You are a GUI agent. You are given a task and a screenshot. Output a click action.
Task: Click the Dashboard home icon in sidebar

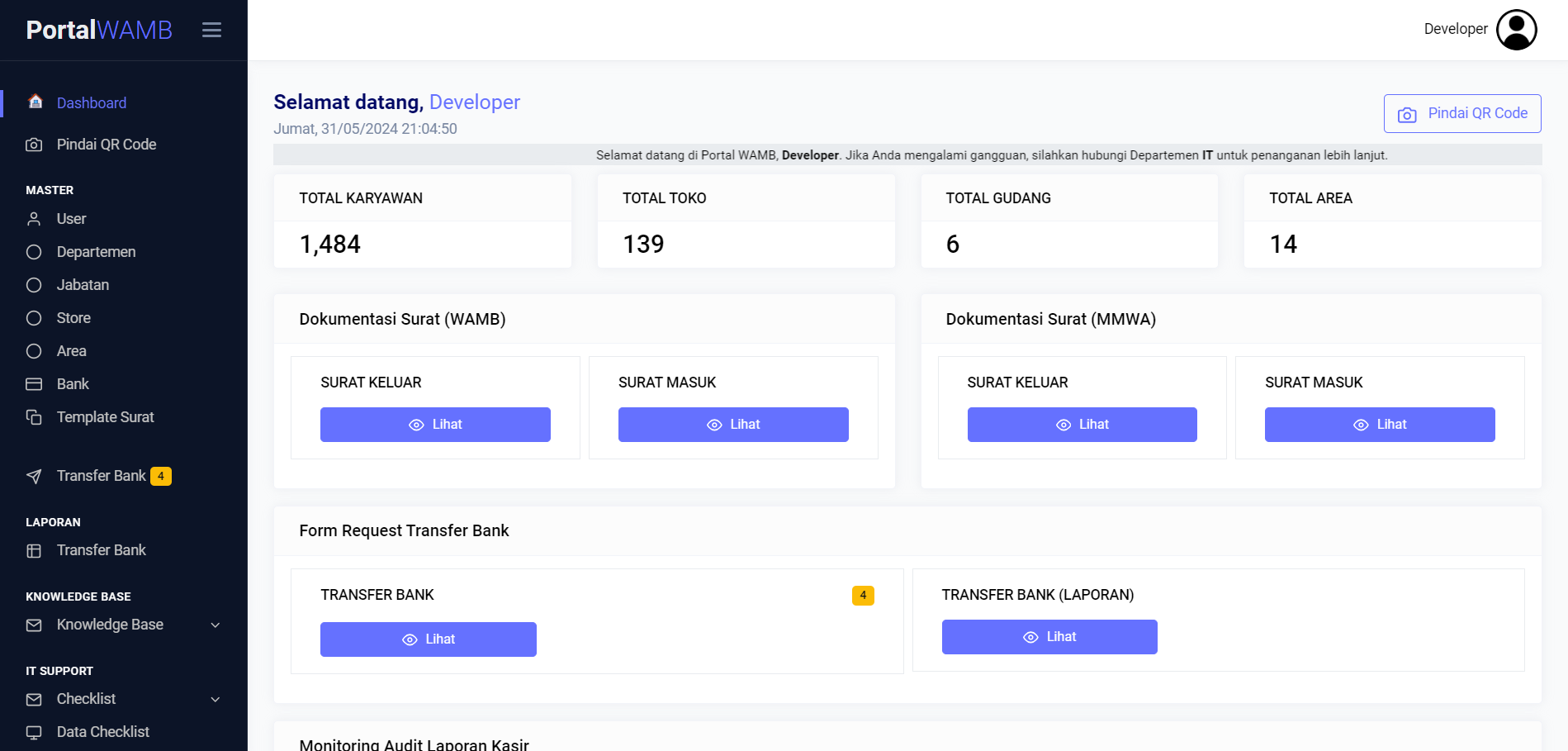(35, 102)
